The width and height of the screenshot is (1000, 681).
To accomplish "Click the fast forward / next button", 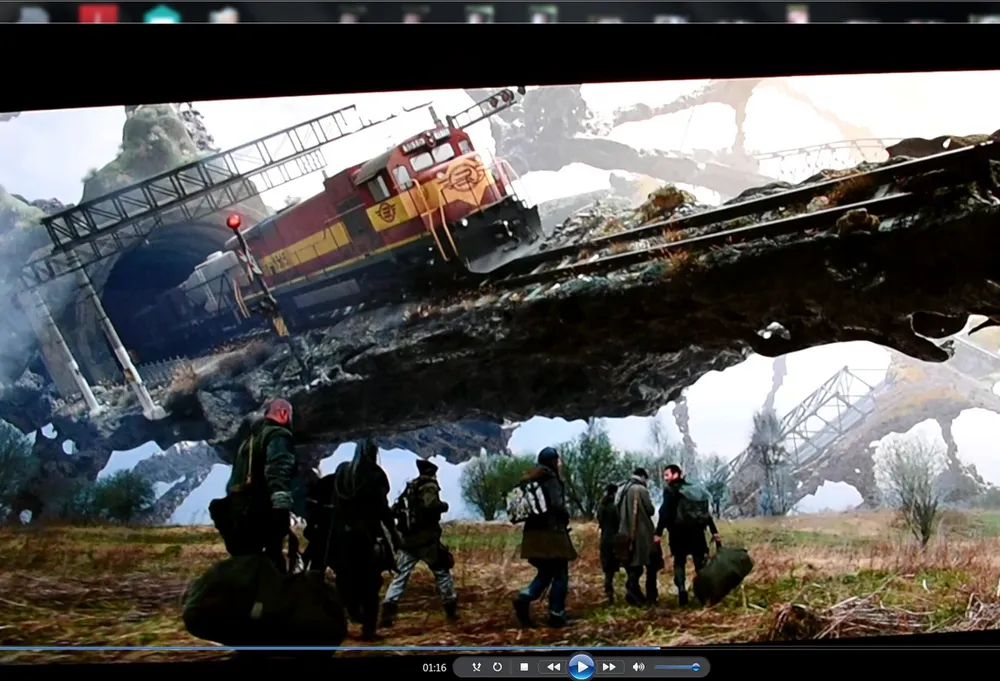I will point(609,667).
